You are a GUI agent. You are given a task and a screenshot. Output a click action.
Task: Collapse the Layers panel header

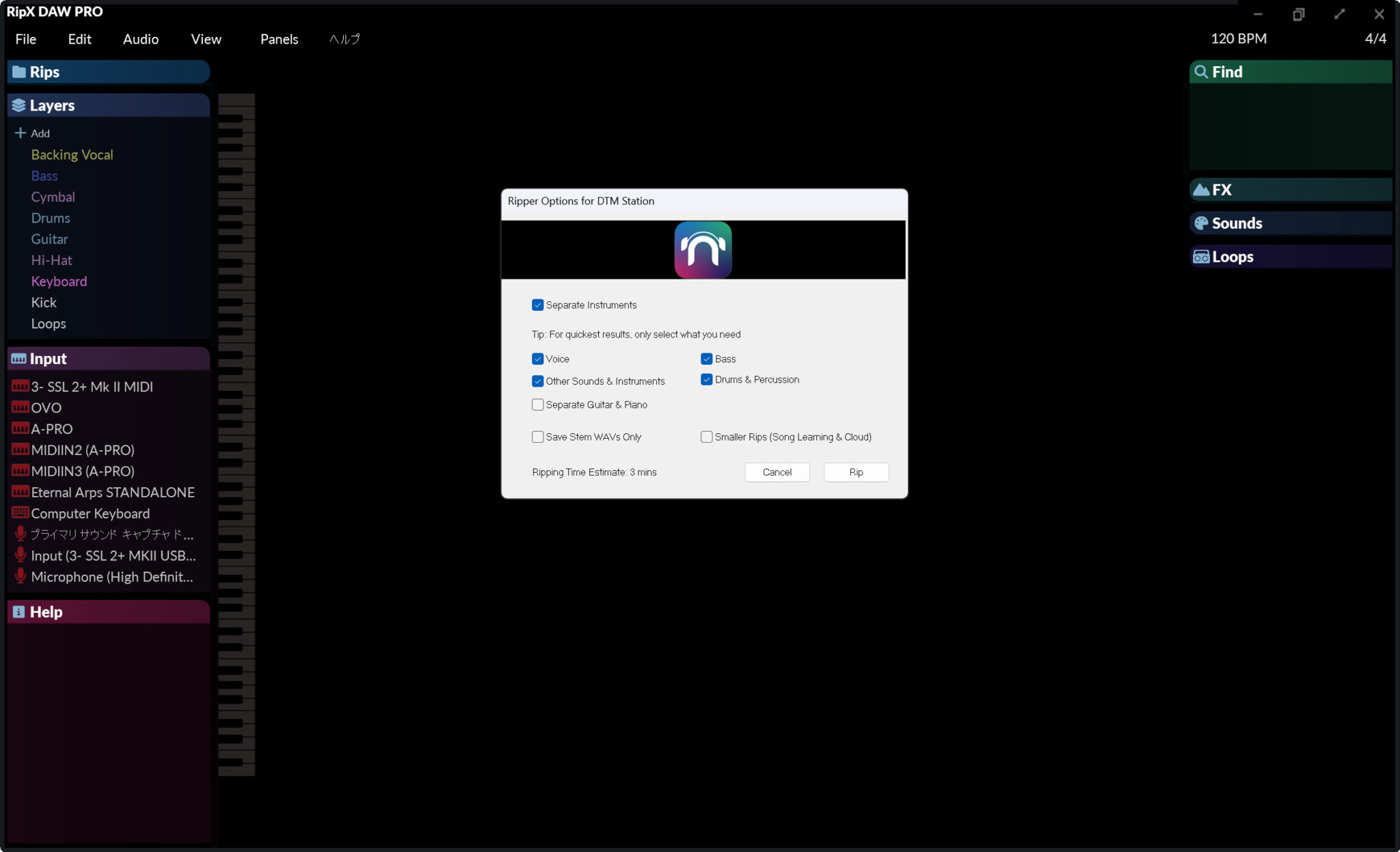point(52,105)
